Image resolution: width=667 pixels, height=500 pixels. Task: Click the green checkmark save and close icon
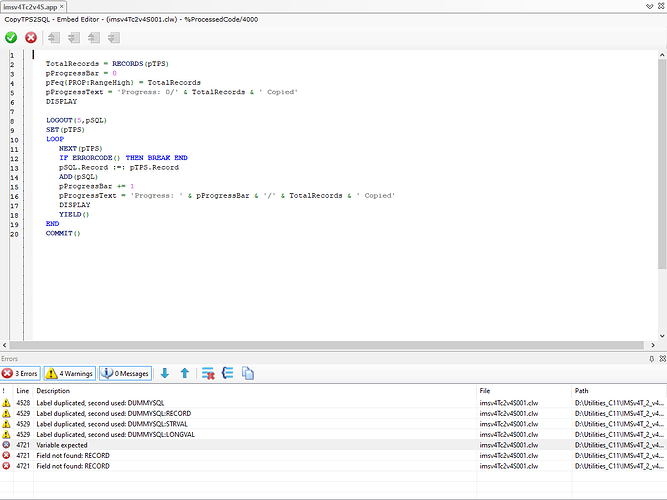click(11, 38)
